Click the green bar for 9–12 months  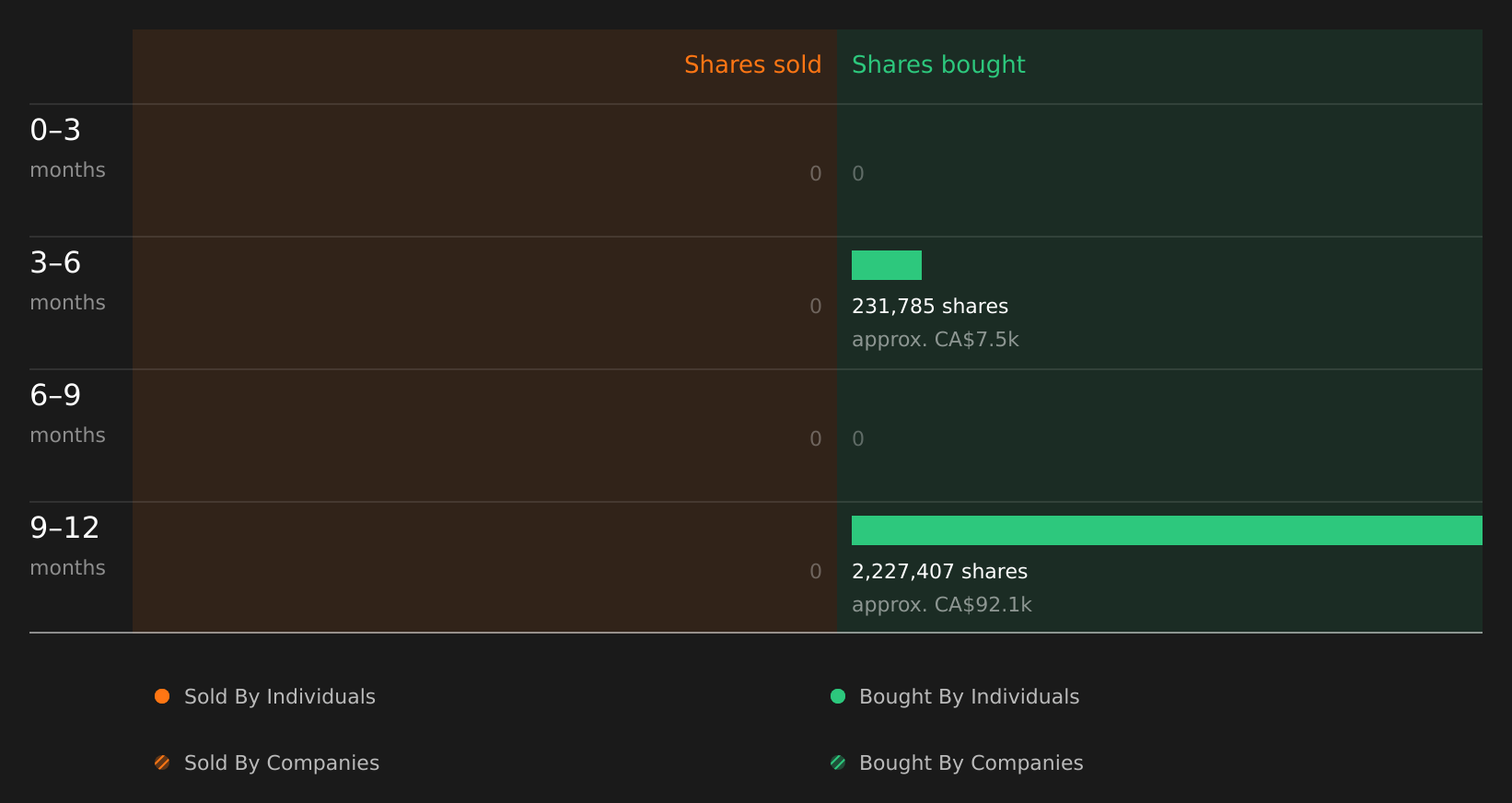pyautogui.click(x=1167, y=530)
